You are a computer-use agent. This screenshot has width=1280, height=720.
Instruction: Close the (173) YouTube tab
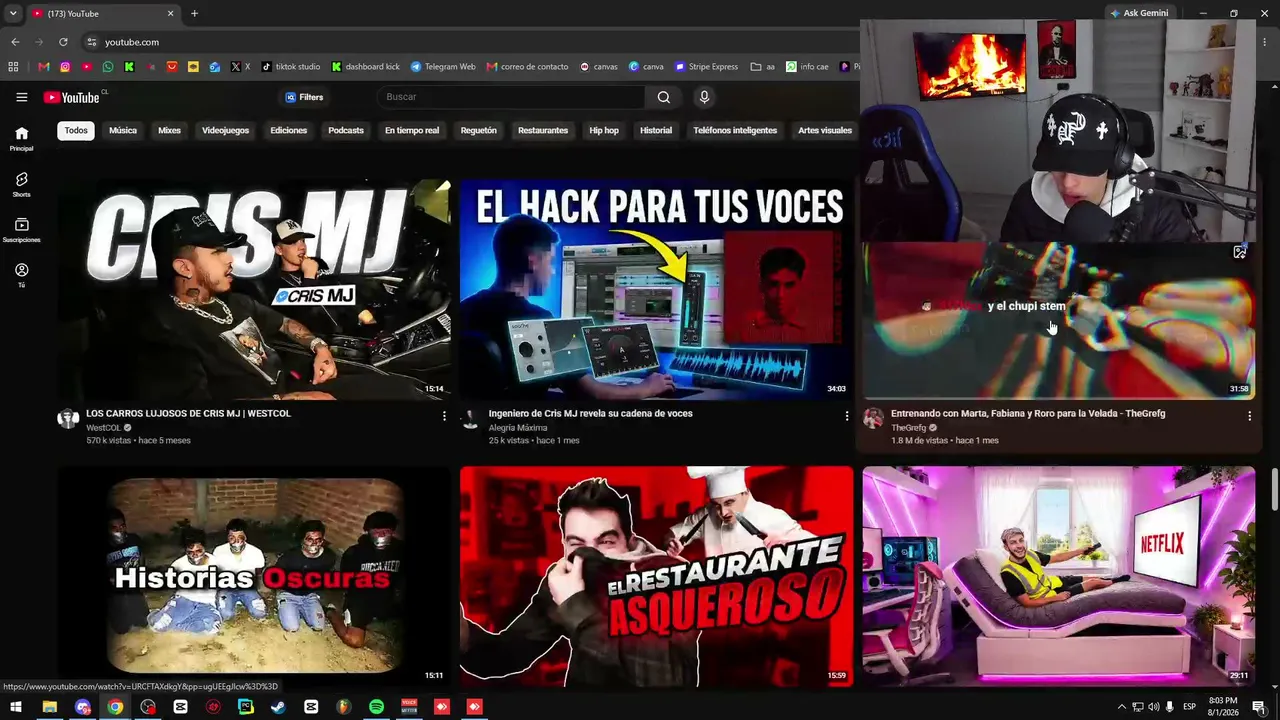pyautogui.click(x=170, y=14)
